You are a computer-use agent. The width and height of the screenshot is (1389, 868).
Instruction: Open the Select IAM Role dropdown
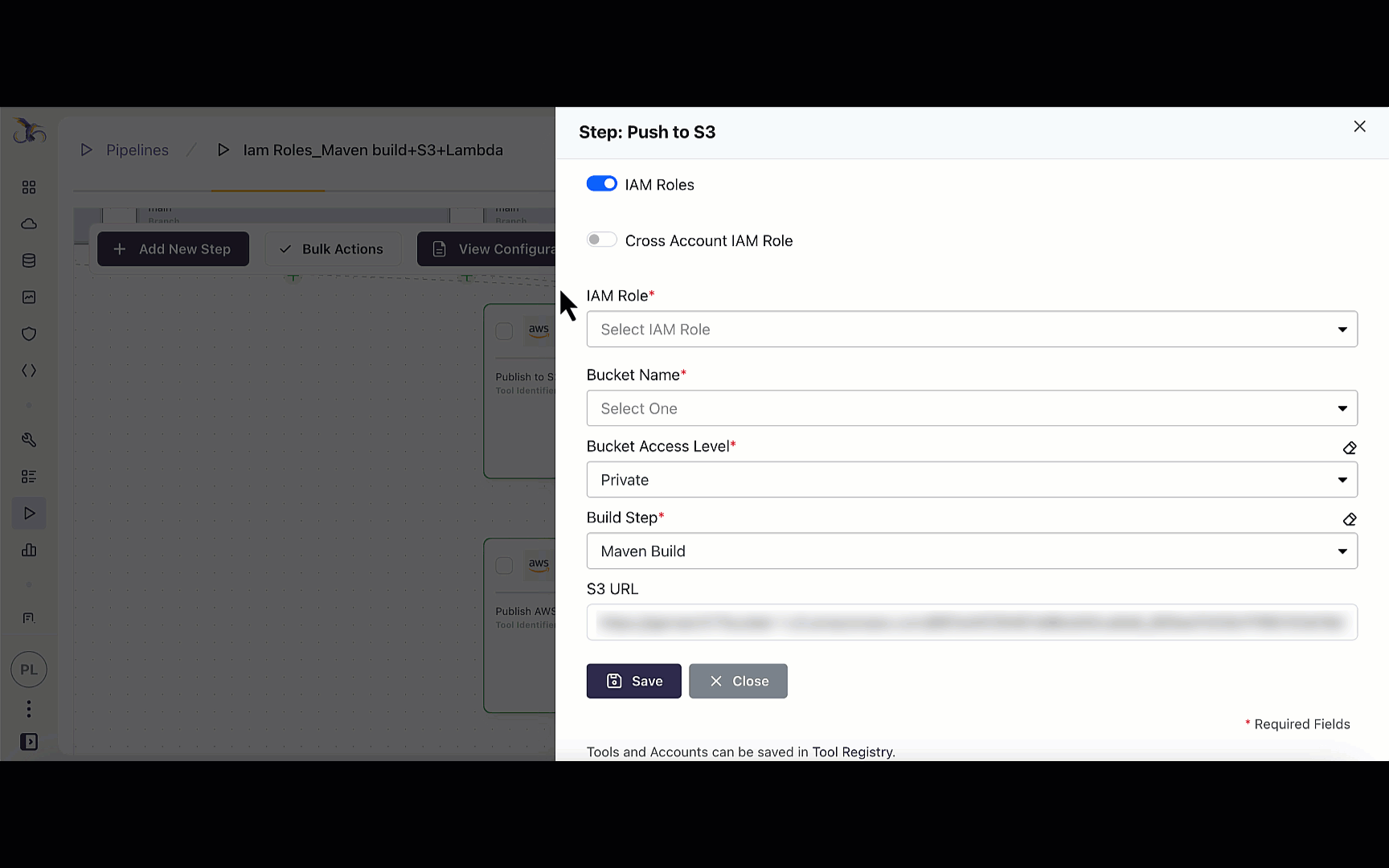pos(971,330)
